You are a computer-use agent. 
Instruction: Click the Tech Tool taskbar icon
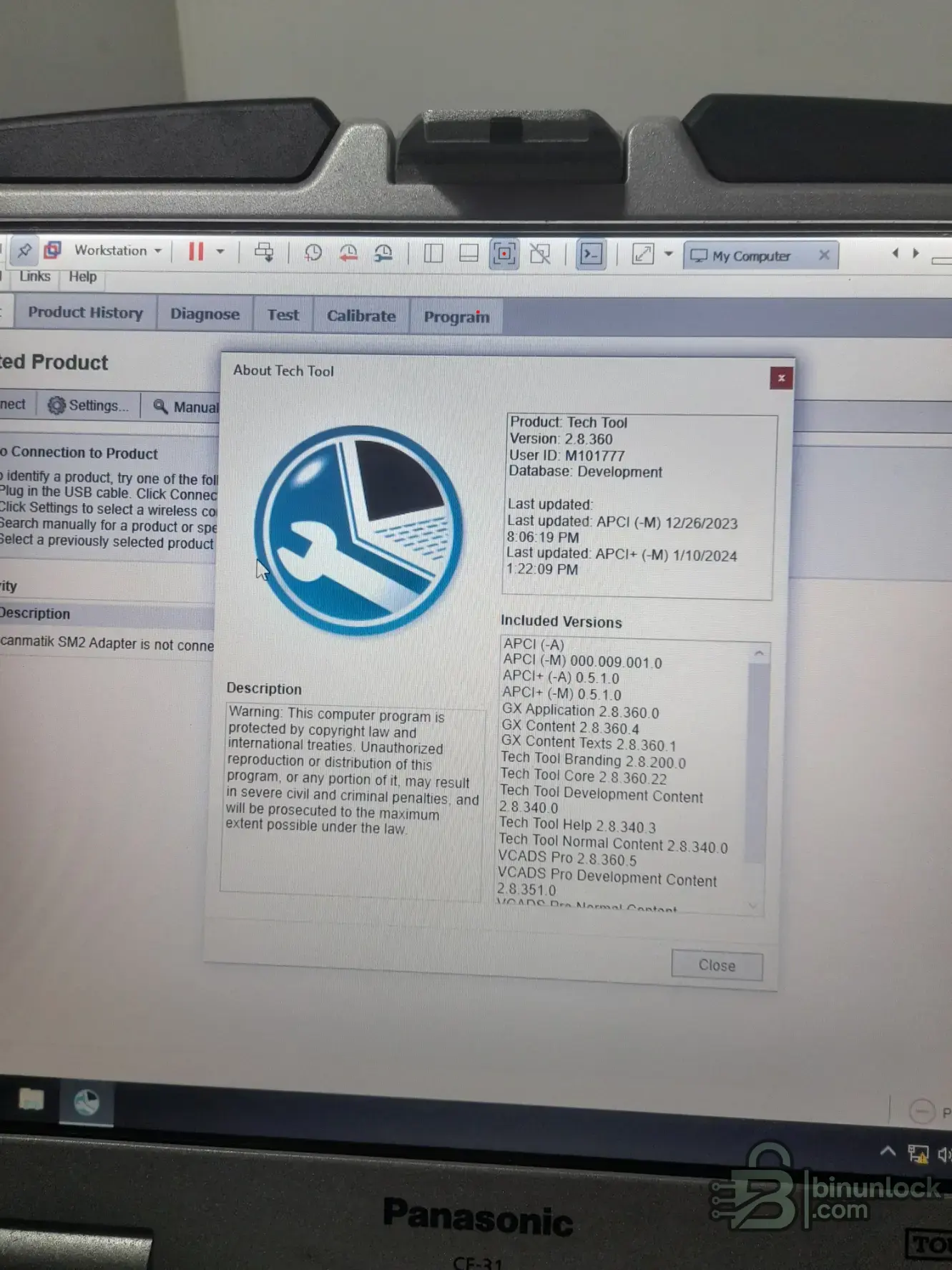[87, 1102]
